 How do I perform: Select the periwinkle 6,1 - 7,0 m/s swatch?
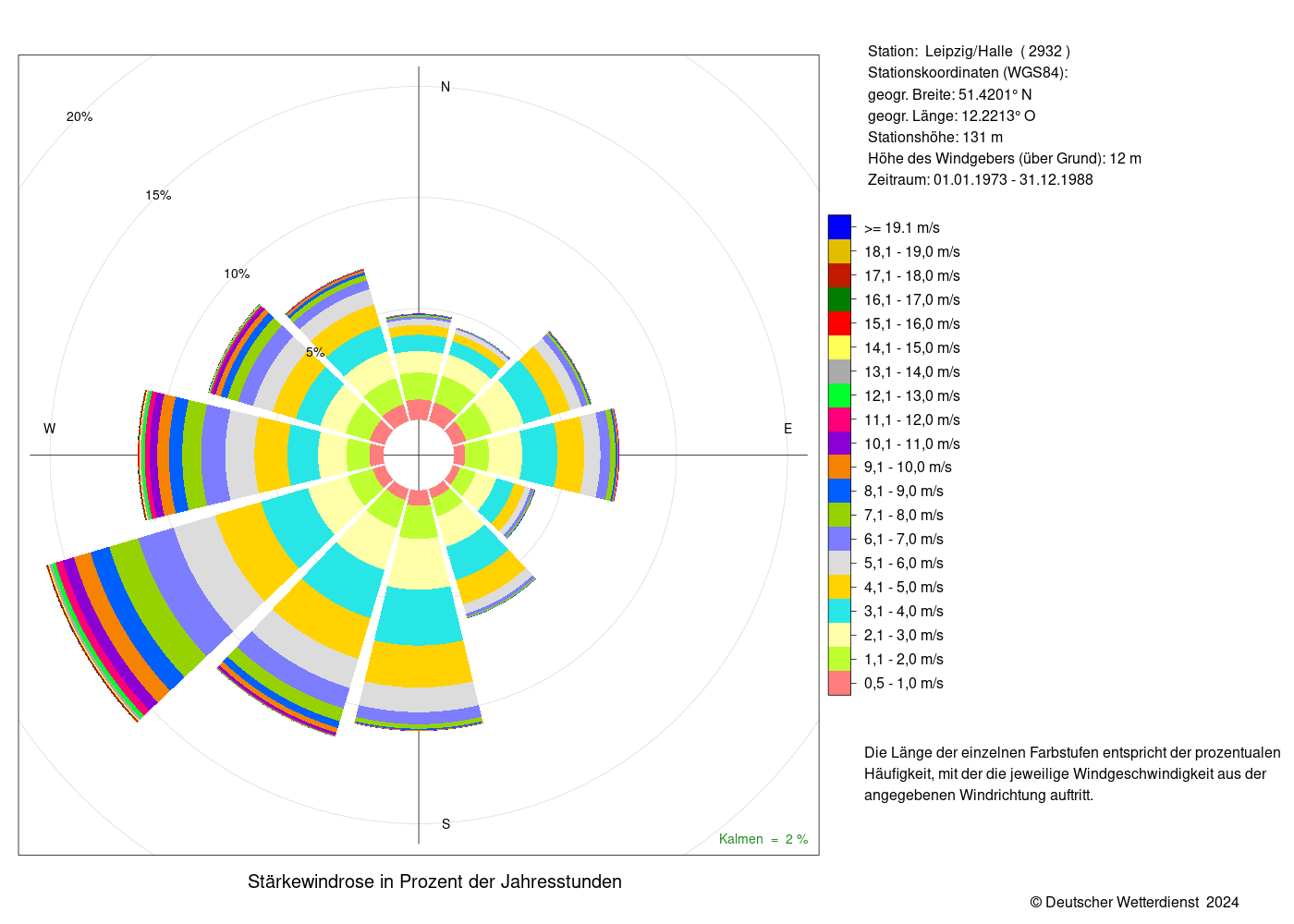pyautogui.click(x=839, y=539)
